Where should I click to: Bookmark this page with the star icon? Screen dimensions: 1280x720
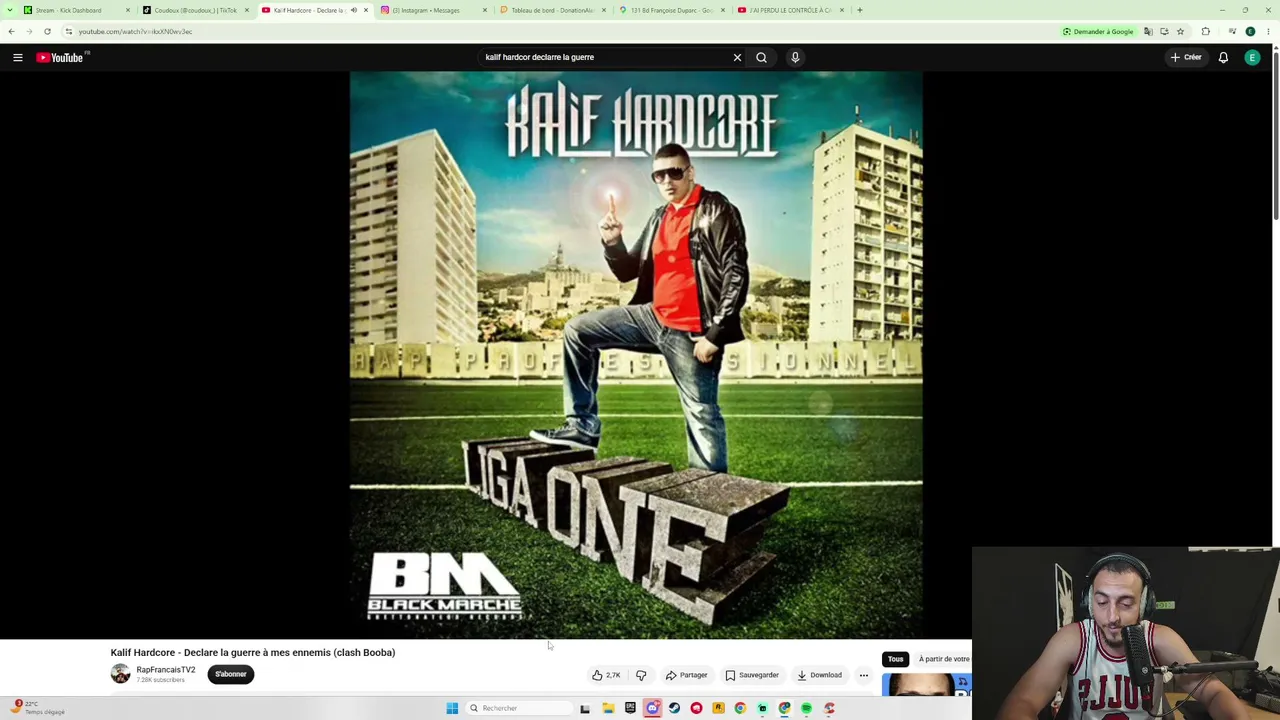pos(1180,32)
